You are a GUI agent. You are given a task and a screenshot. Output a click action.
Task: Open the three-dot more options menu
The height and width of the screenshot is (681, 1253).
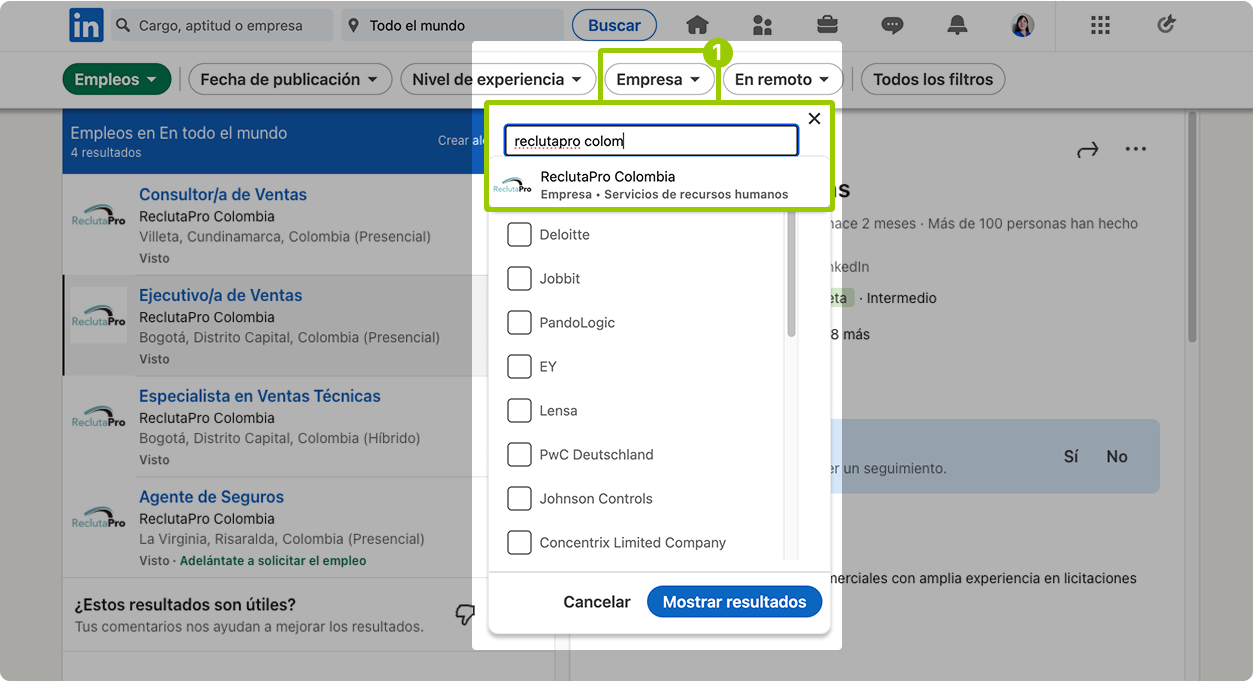(x=1135, y=150)
